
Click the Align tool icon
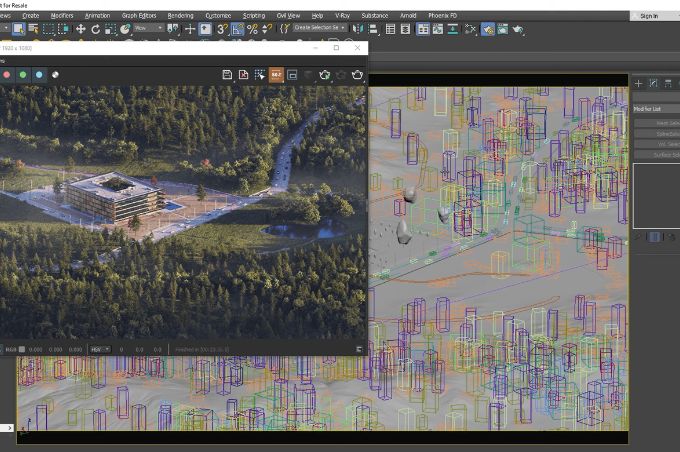coord(373,29)
